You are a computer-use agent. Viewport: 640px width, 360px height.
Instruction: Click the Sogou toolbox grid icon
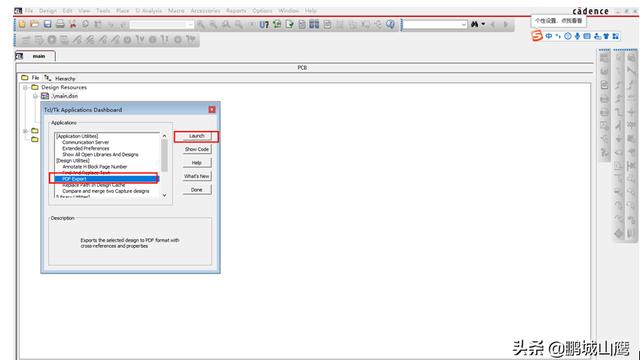coord(616,36)
